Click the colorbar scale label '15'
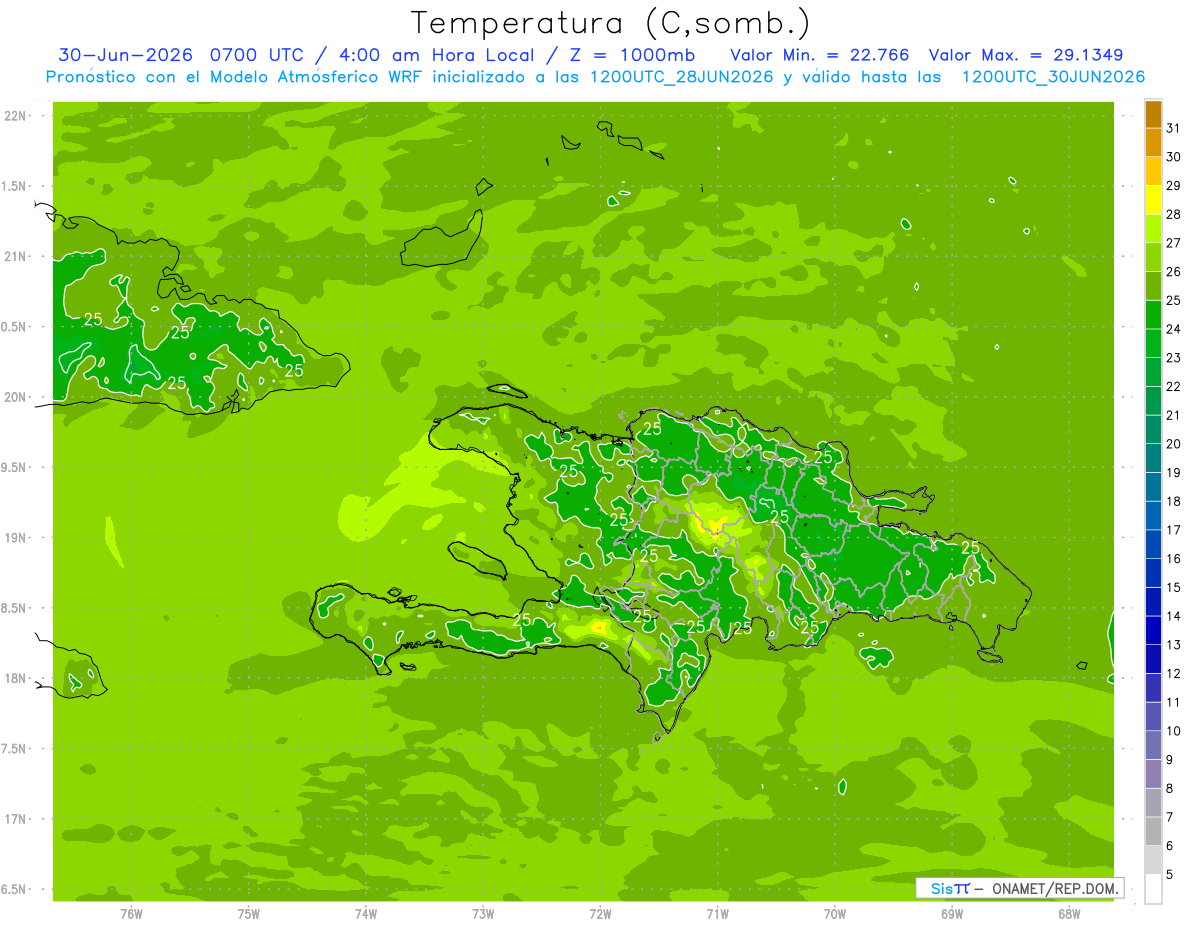1200x927 pixels. pyautogui.click(x=1173, y=587)
